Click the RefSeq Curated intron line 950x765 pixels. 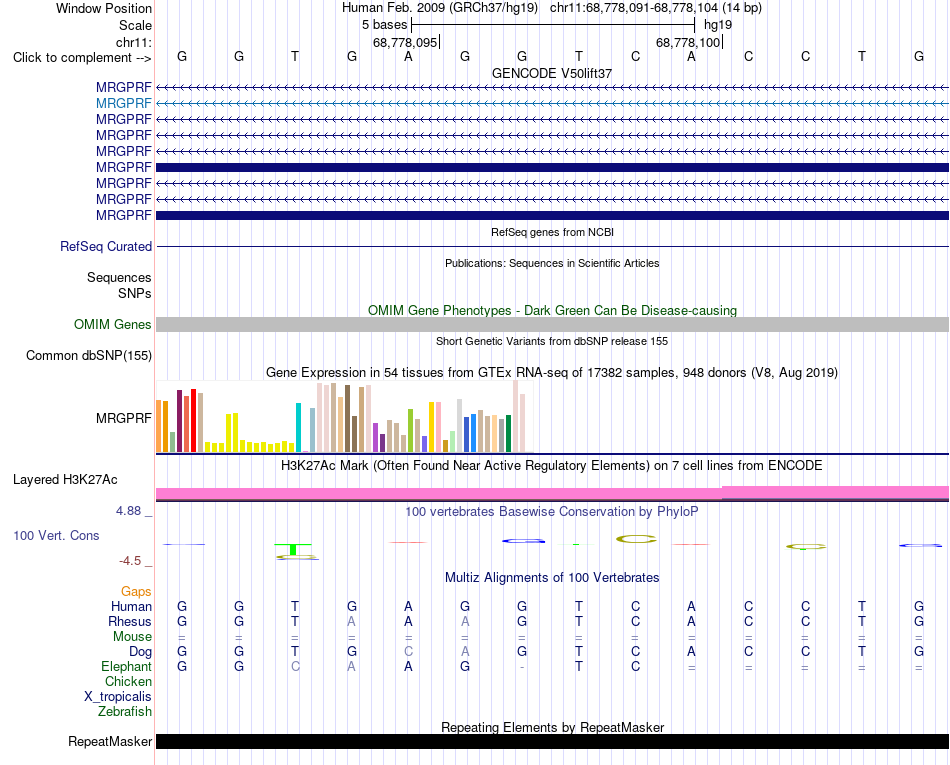click(552, 247)
